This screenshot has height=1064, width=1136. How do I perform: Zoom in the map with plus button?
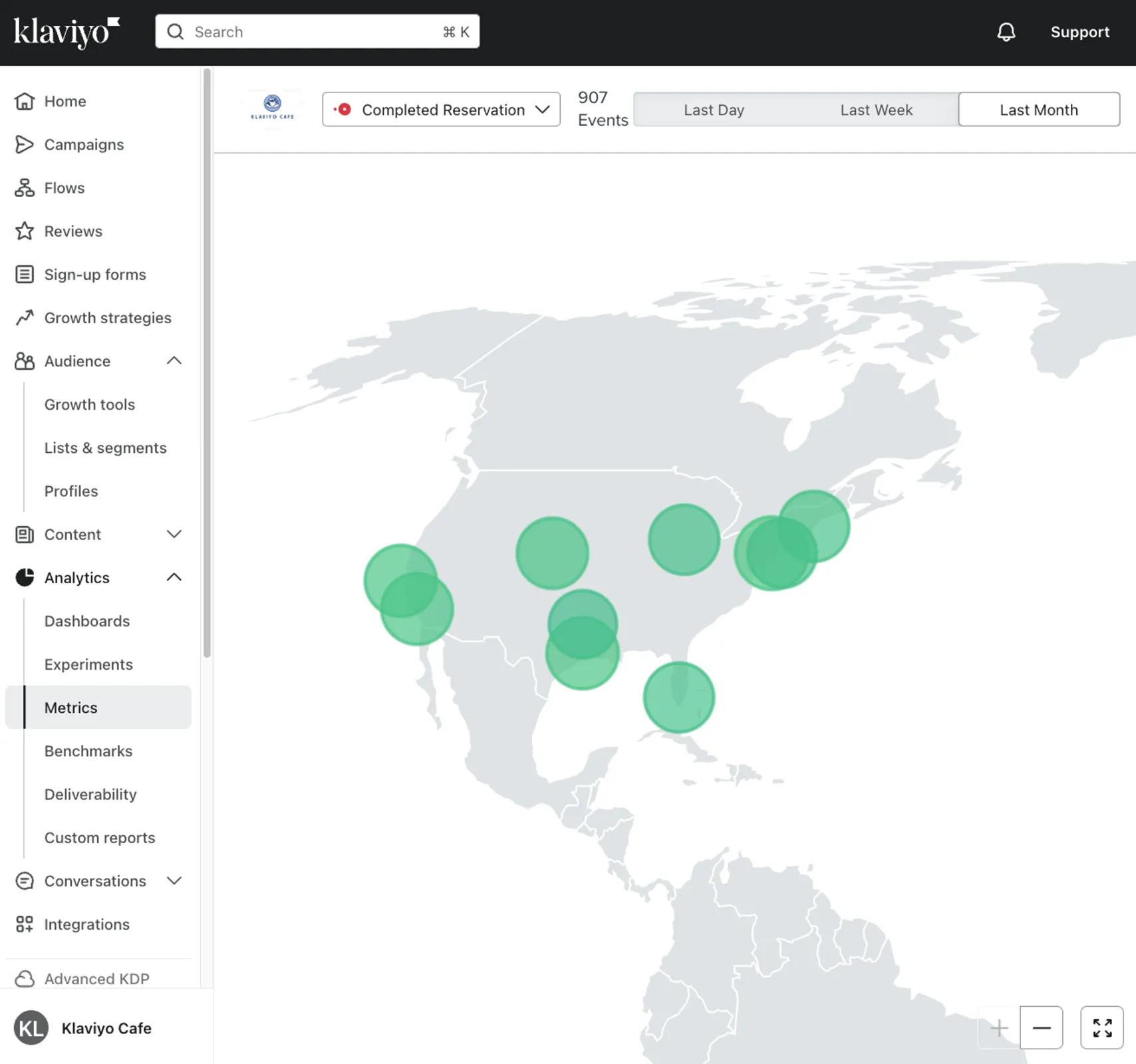[999, 1027]
